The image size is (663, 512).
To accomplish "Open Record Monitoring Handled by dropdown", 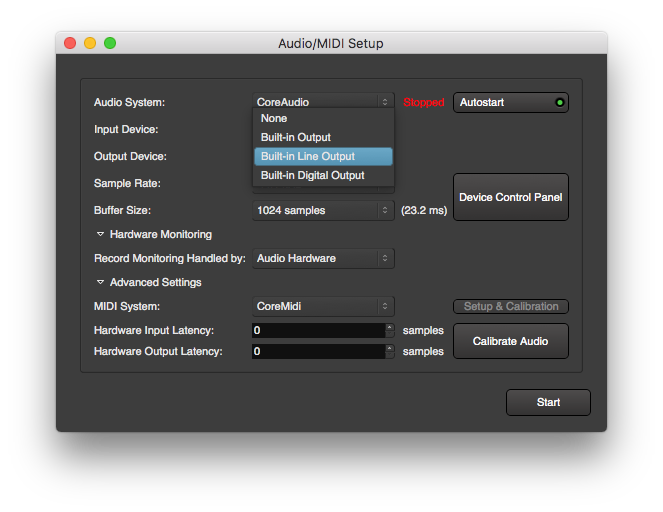I will 323,258.
